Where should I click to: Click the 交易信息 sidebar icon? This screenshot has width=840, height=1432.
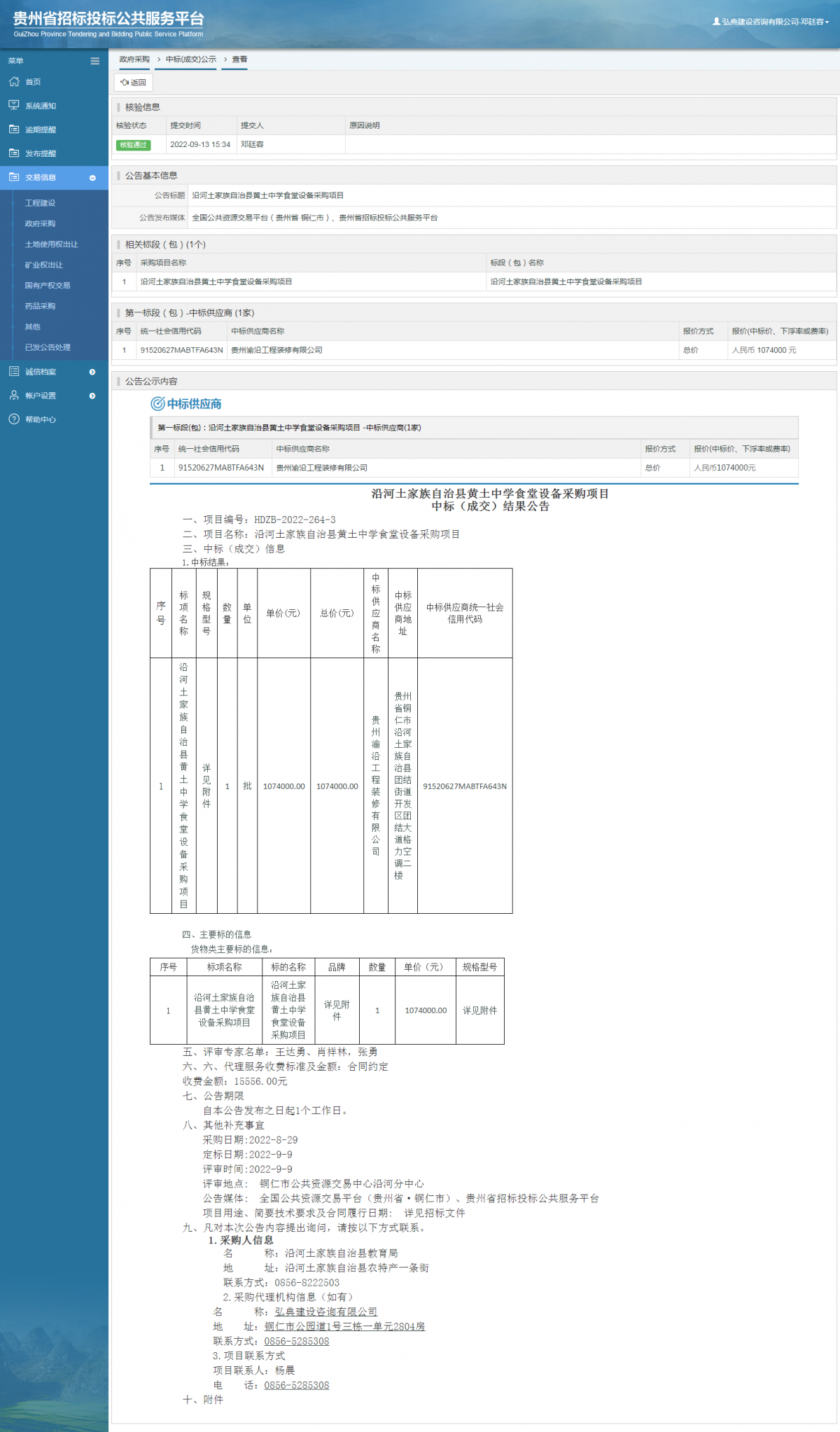coord(14,177)
